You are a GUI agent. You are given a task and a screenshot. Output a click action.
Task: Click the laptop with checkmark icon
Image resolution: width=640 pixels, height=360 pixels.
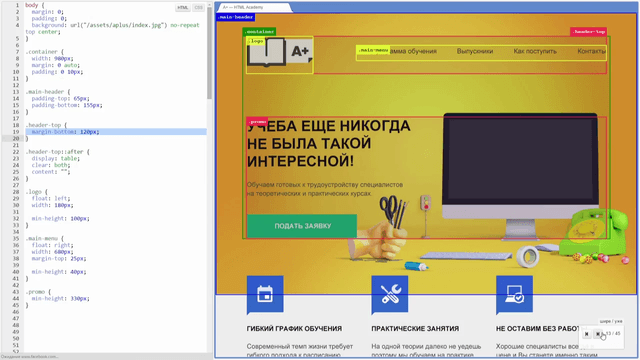click(514, 295)
